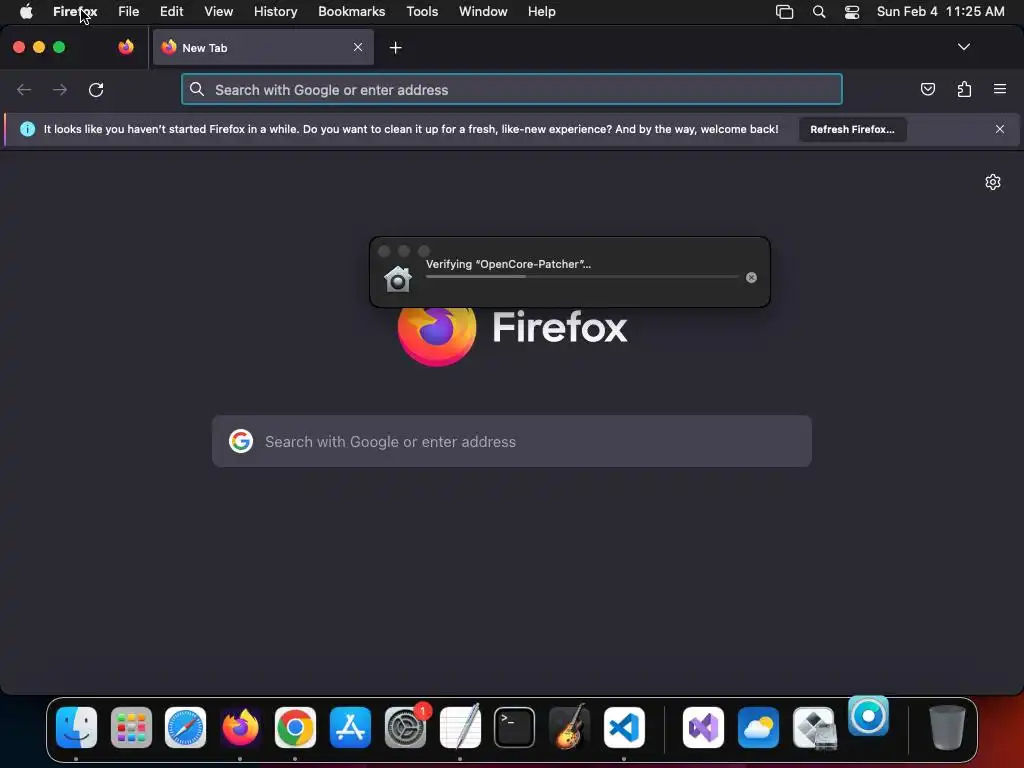Open Visual Studio purple icon in Dock

pos(703,728)
